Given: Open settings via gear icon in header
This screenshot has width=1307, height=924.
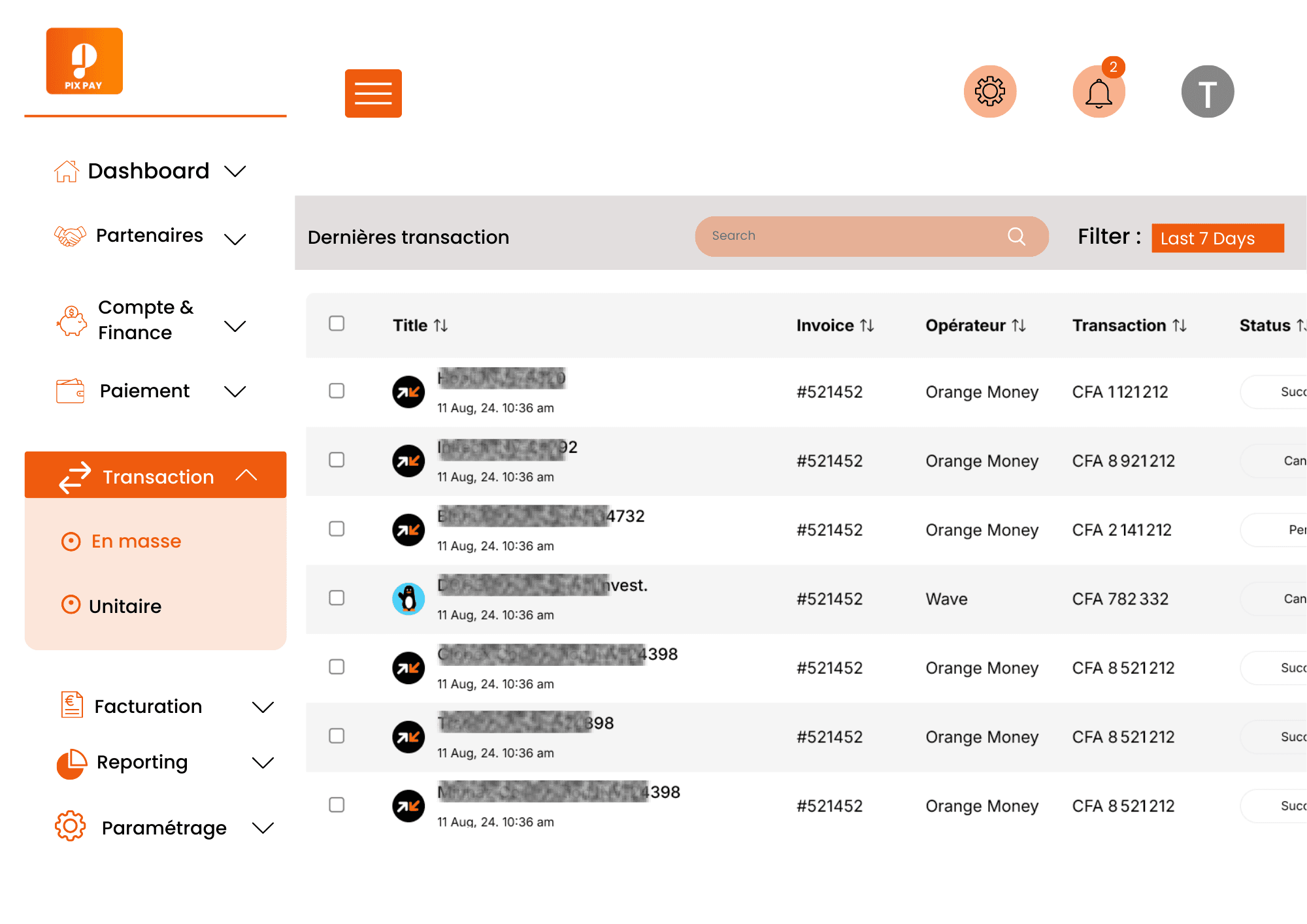Looking at the screenshot, I should click(x=990, y=91).
